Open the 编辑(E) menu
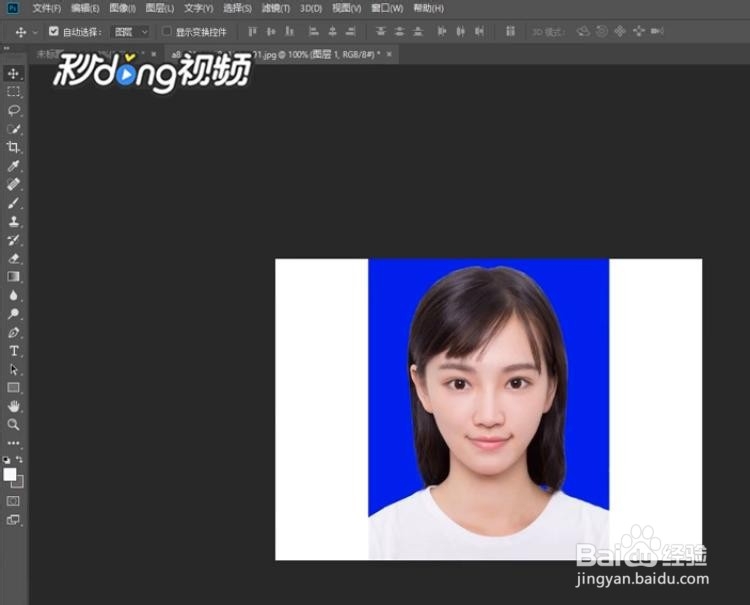Image resolution: width=750 pixels, height=605 pixels. click(85, 8)
